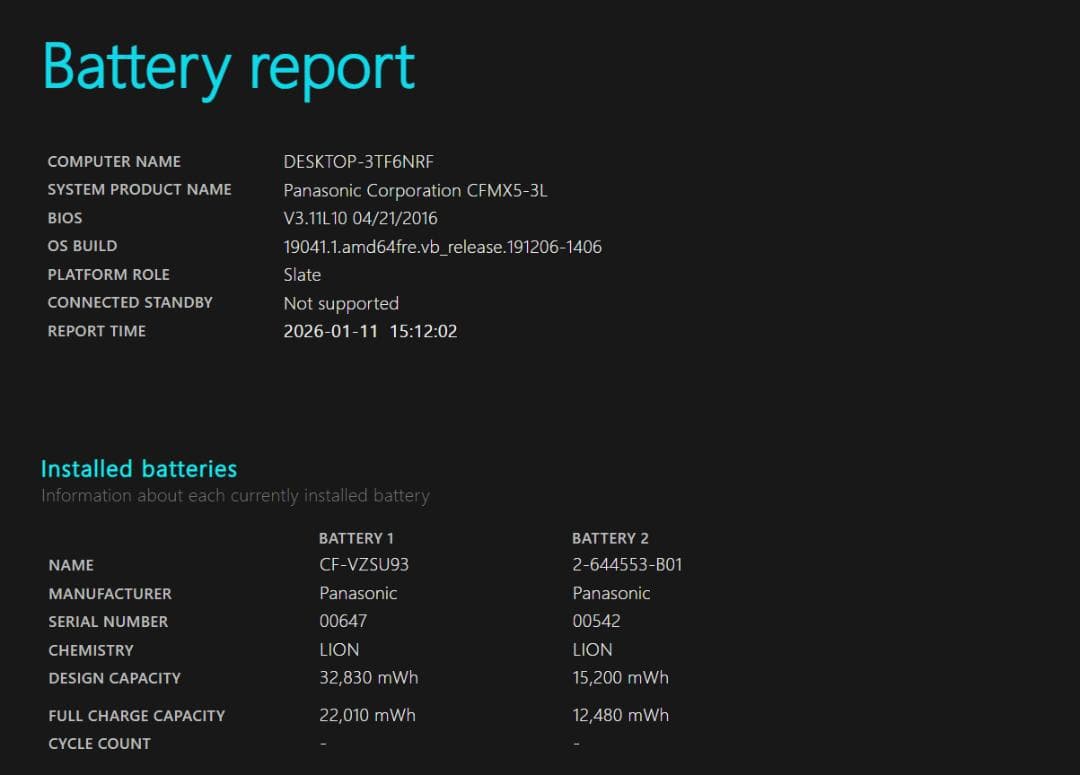Click the Battery report title heading
Viewport: 1080px width, 775px height.
tap(228, 68)
